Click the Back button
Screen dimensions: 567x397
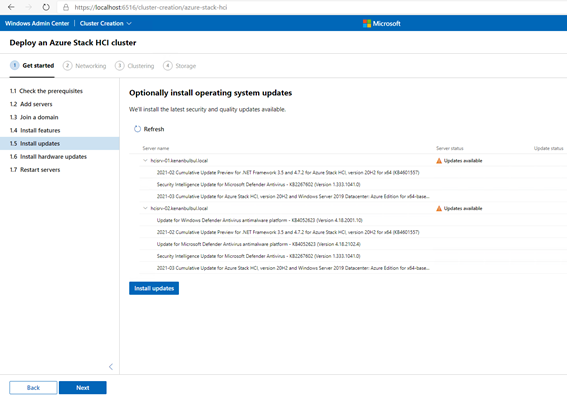coord(33,388)
